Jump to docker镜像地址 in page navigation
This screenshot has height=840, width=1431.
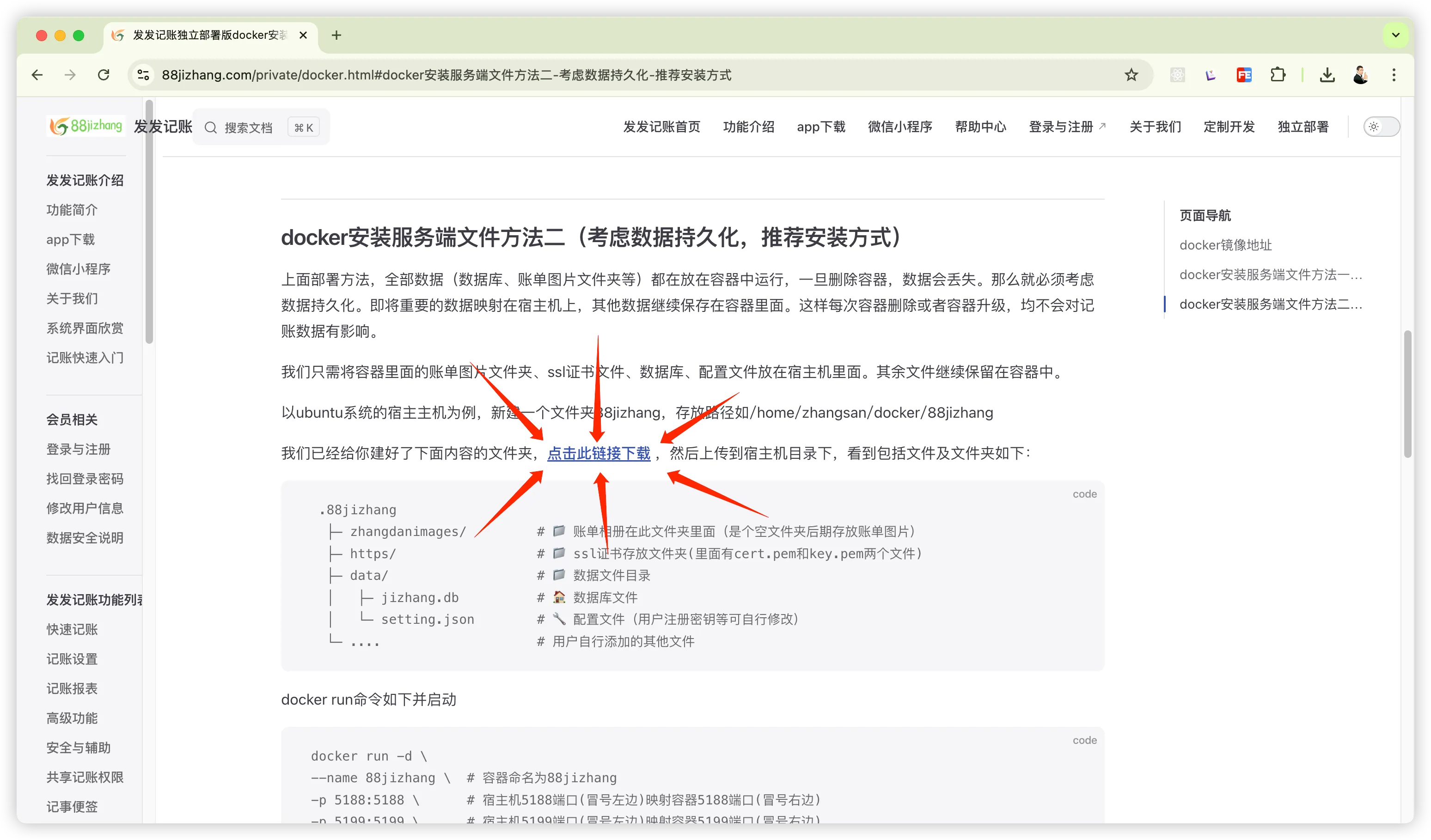[x=1225, y=245]
